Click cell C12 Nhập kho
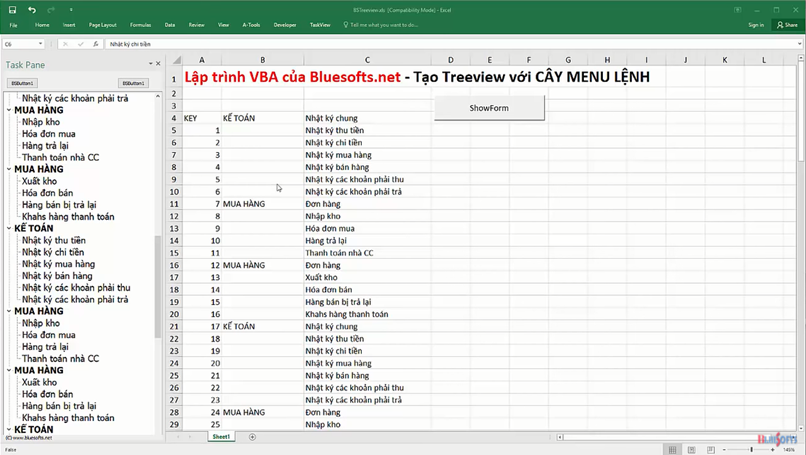Screen dimensions: 806x455 [x=368, y=216]
